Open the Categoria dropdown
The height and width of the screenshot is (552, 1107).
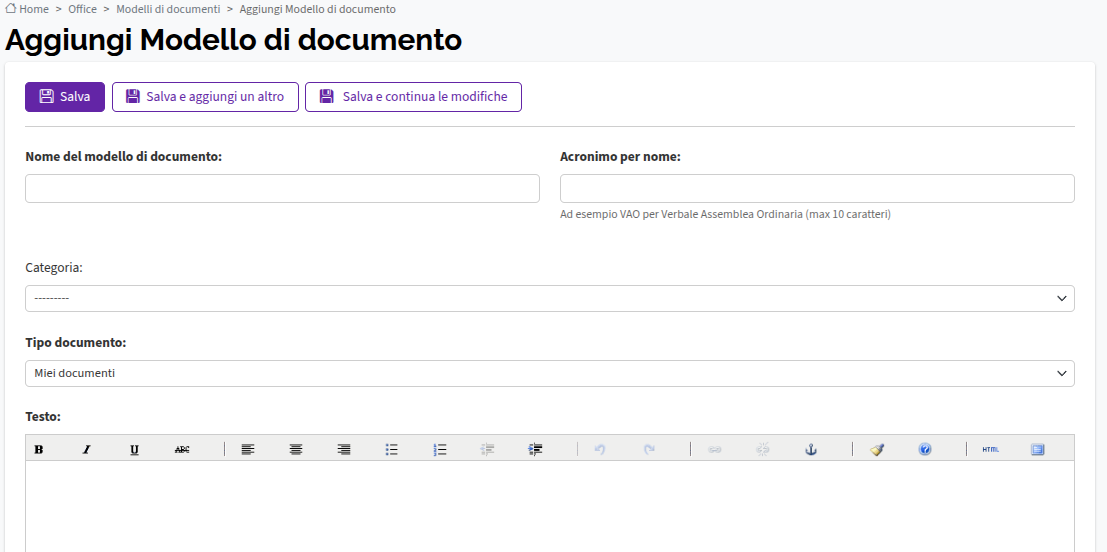pos(550,298)
